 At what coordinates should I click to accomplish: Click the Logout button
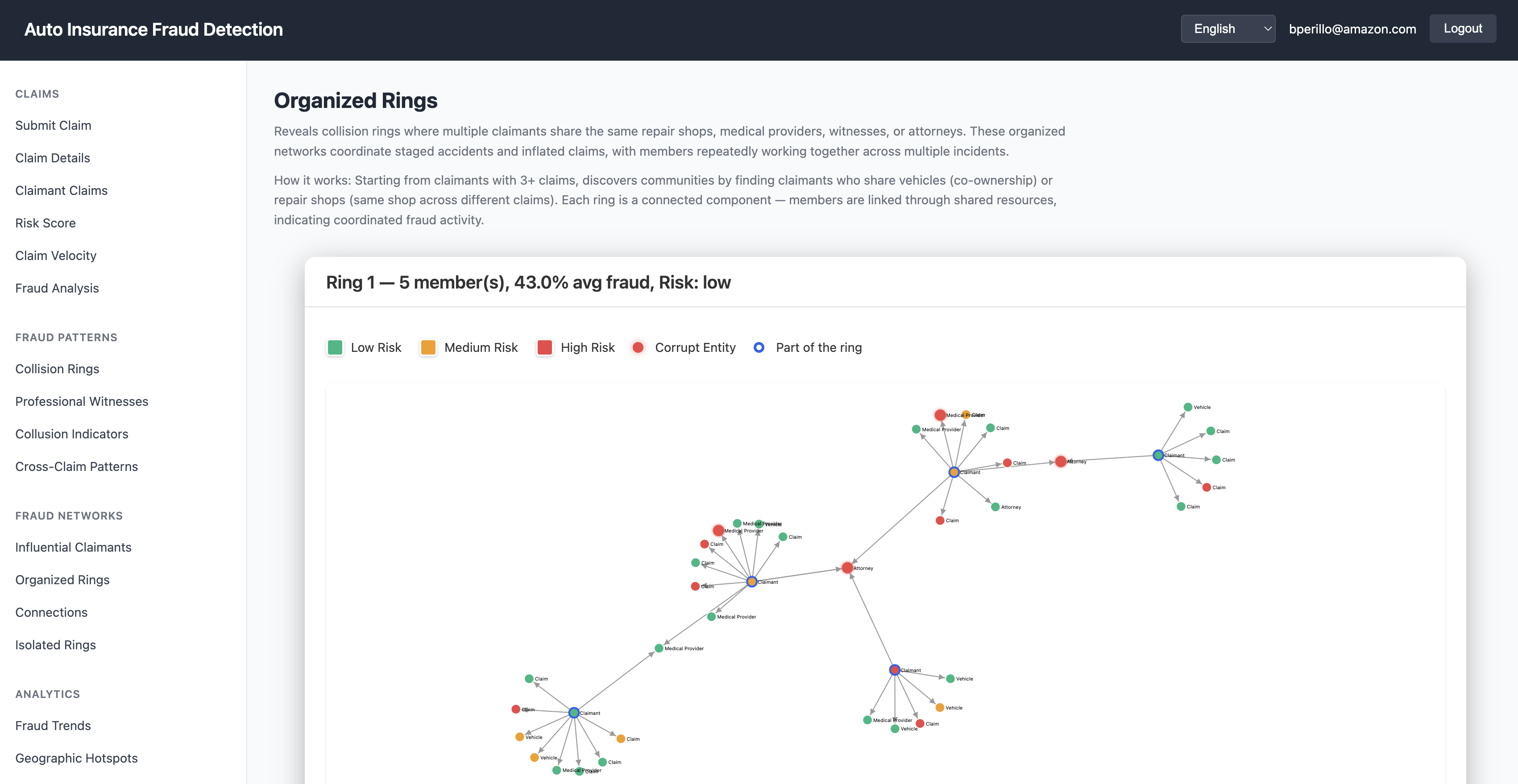(1462, 29)
